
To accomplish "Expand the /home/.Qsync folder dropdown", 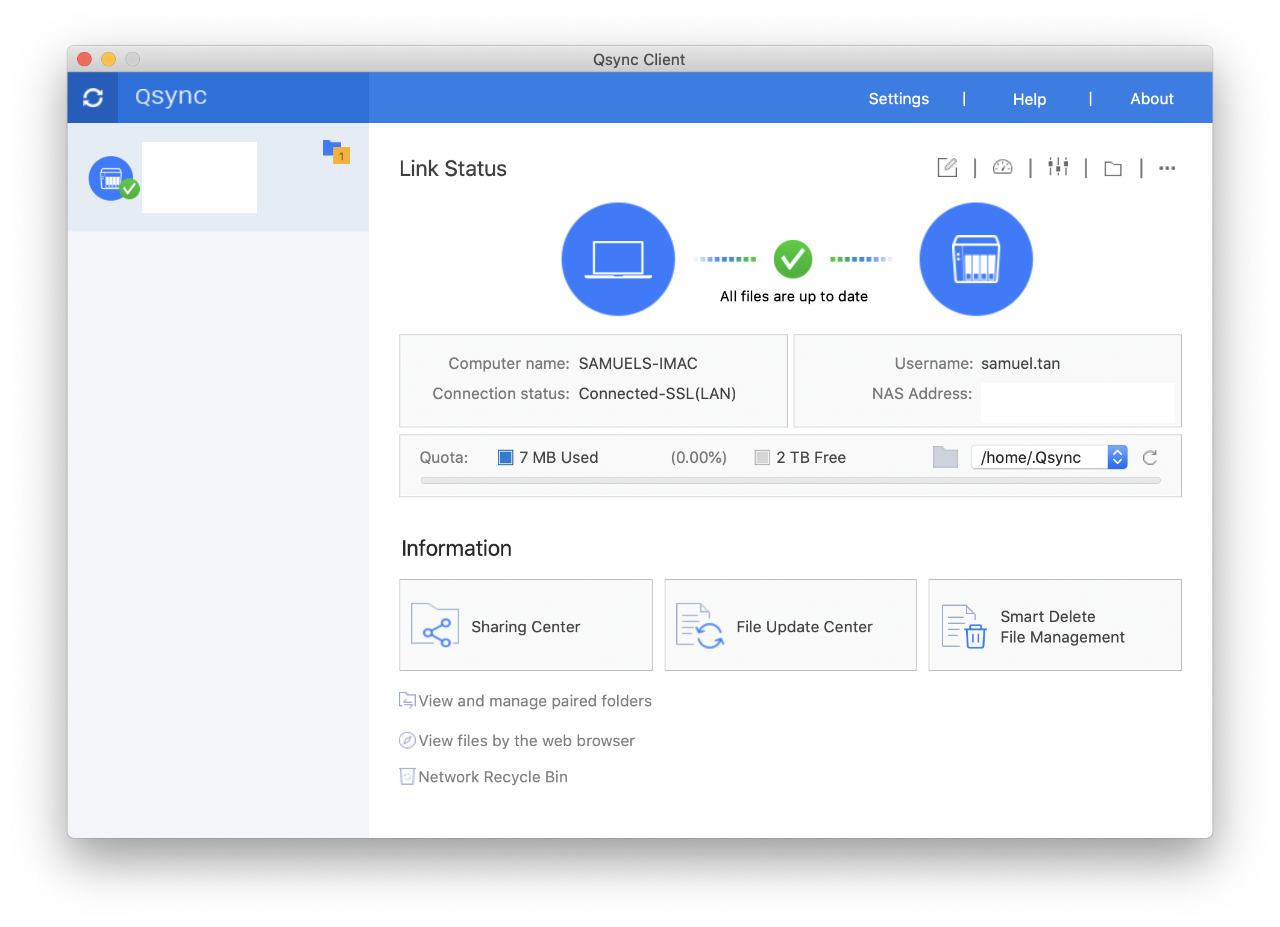I will [1049, 457].
